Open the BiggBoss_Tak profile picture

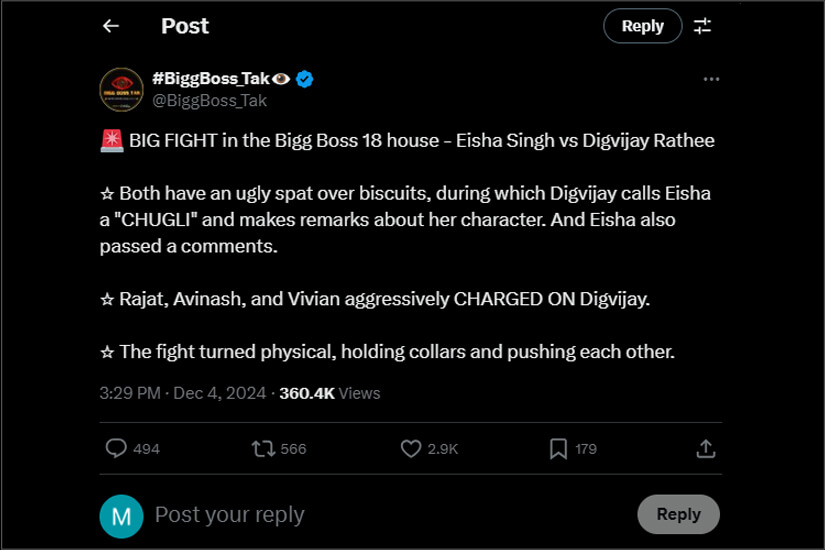tap(121, 89)
